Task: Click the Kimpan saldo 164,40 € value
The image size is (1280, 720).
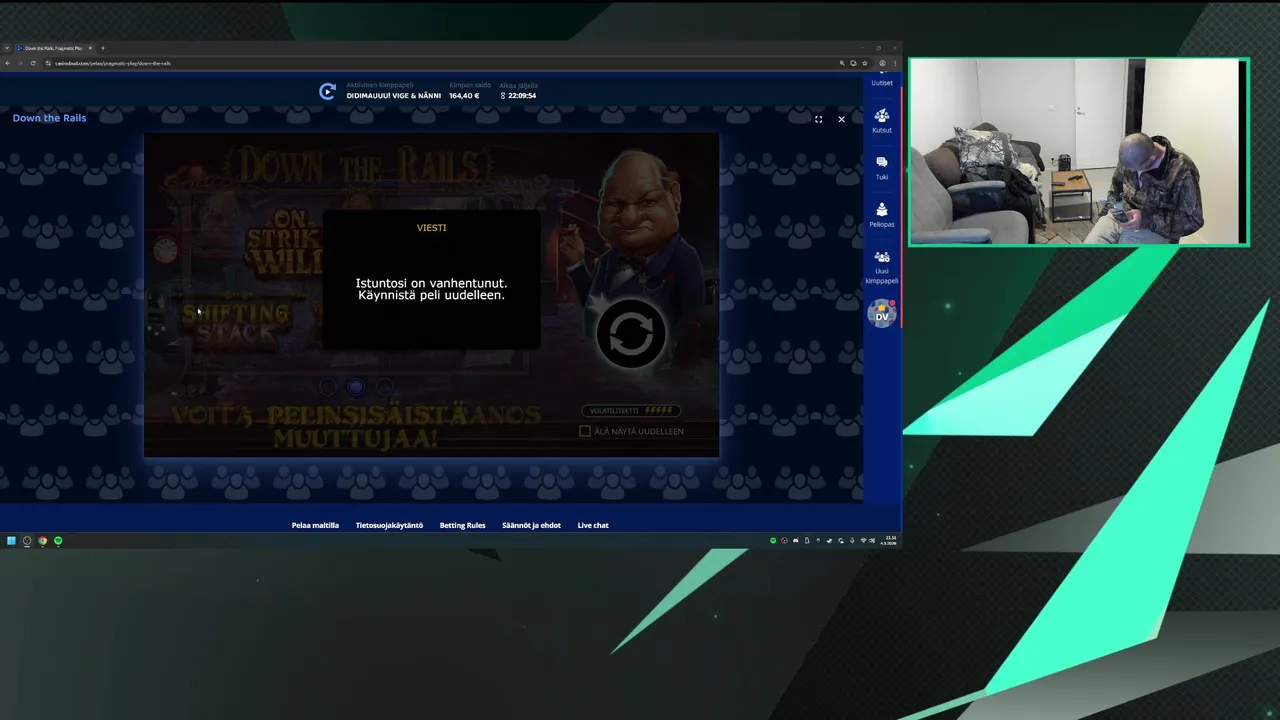Action: point(464,96)
